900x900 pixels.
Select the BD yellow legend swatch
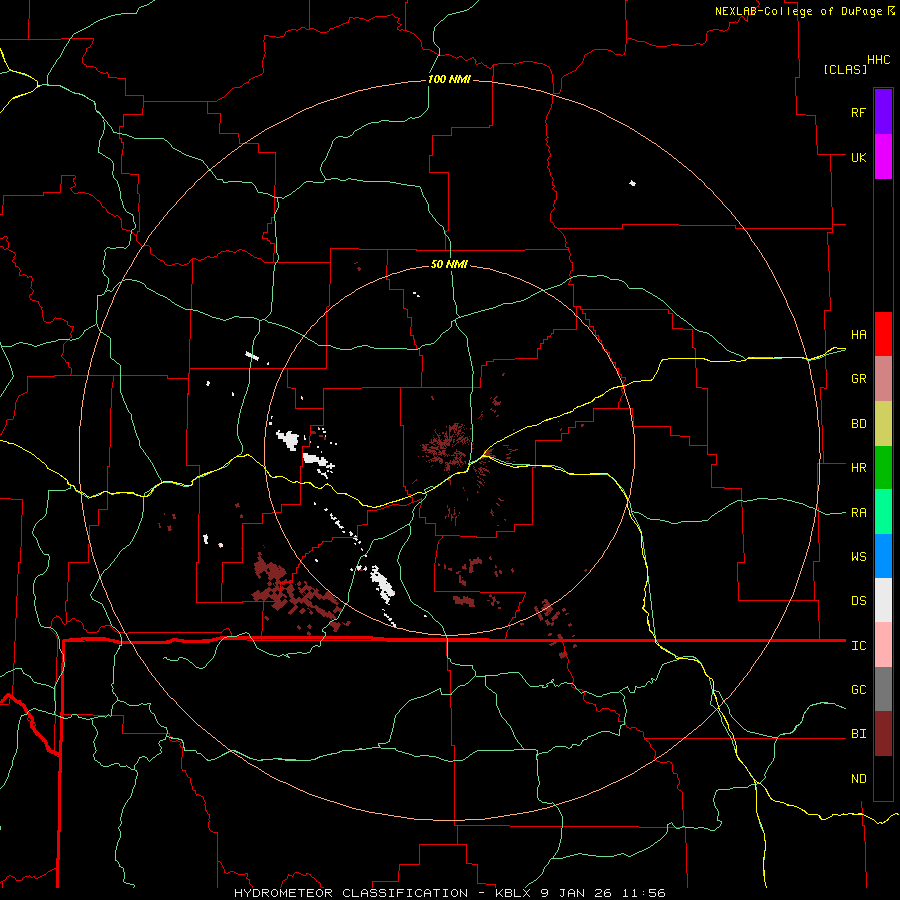883,424
